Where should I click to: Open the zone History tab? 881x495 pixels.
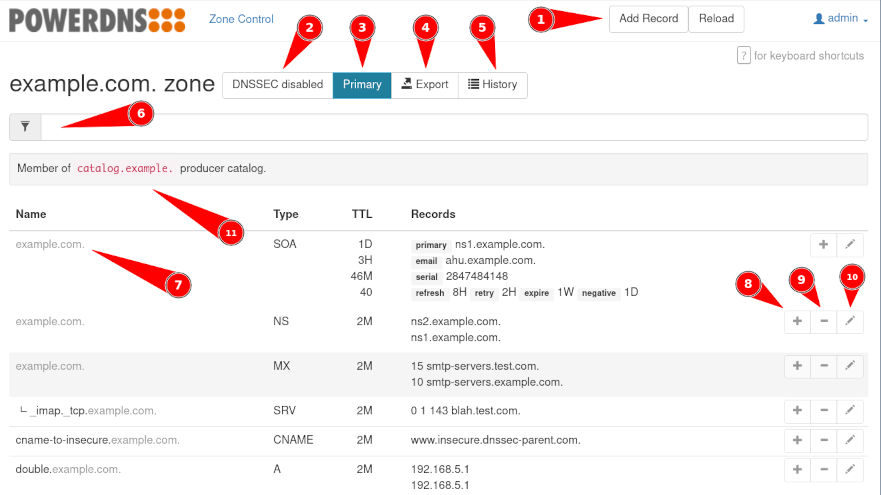coord(493,85)
